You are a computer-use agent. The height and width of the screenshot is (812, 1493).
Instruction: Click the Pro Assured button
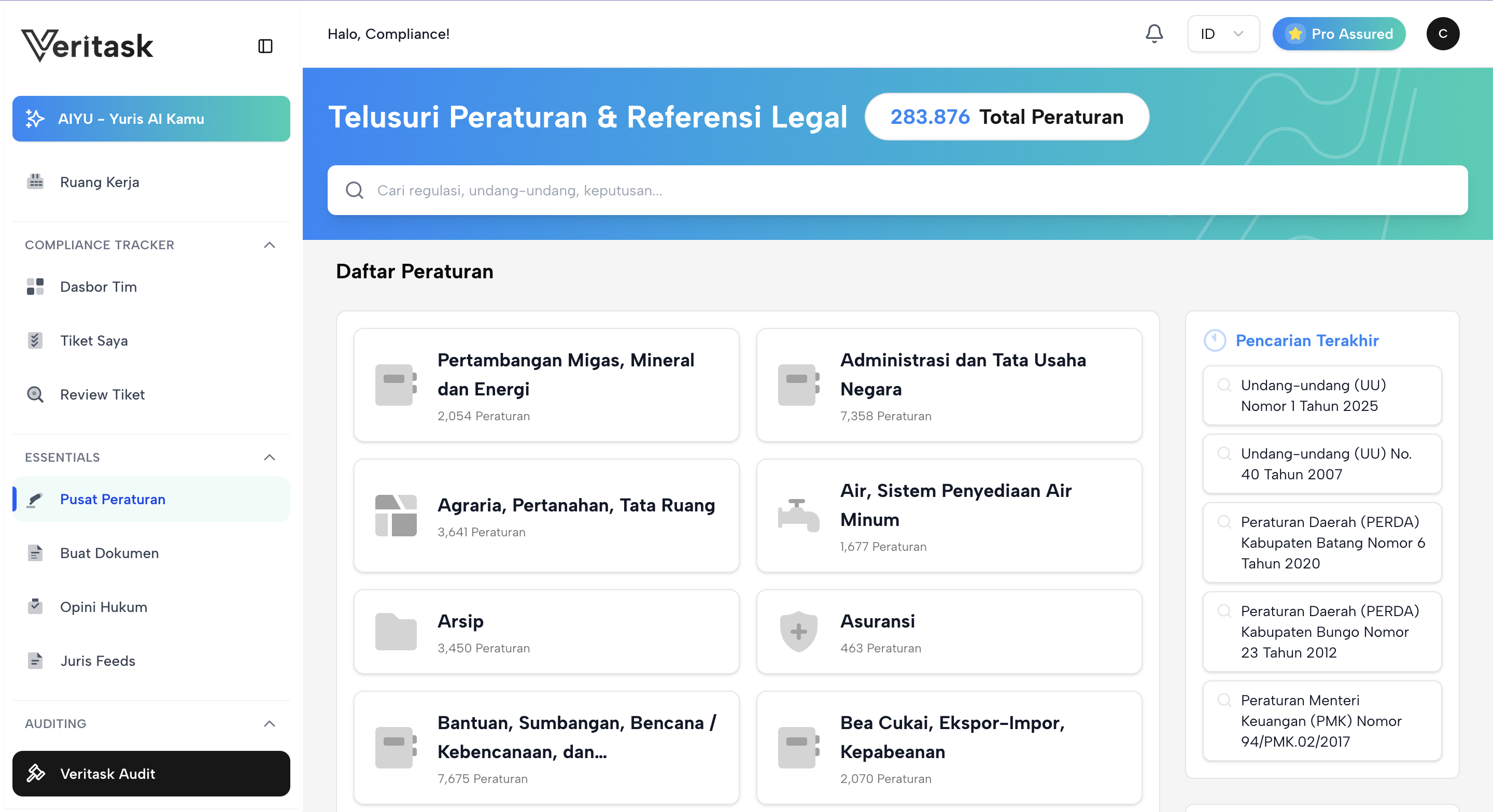pyautogui.click(x=1339, y=34)
